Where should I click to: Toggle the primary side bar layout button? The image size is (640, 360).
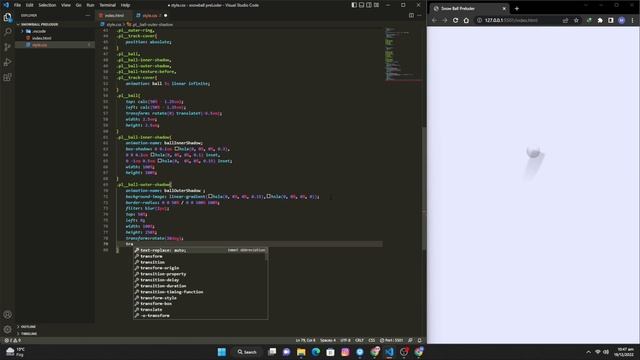pos(354,5)
